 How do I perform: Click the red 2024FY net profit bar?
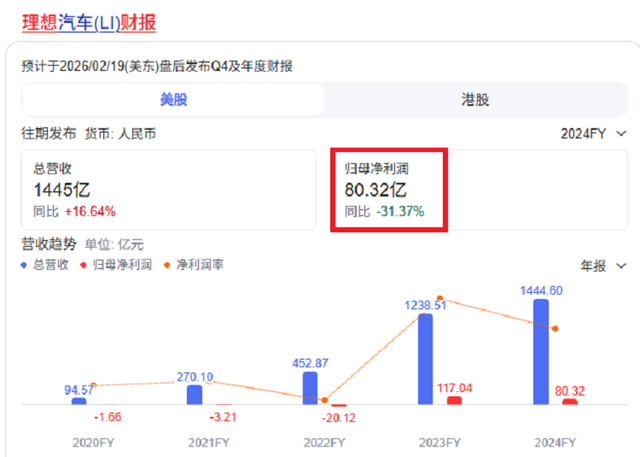[x=570, y=401]
